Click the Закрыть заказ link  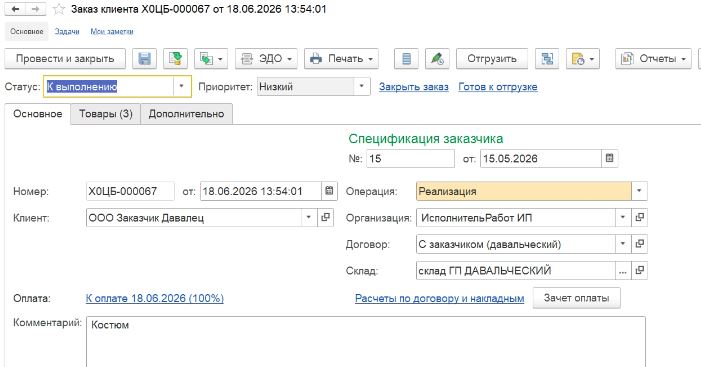414,87
